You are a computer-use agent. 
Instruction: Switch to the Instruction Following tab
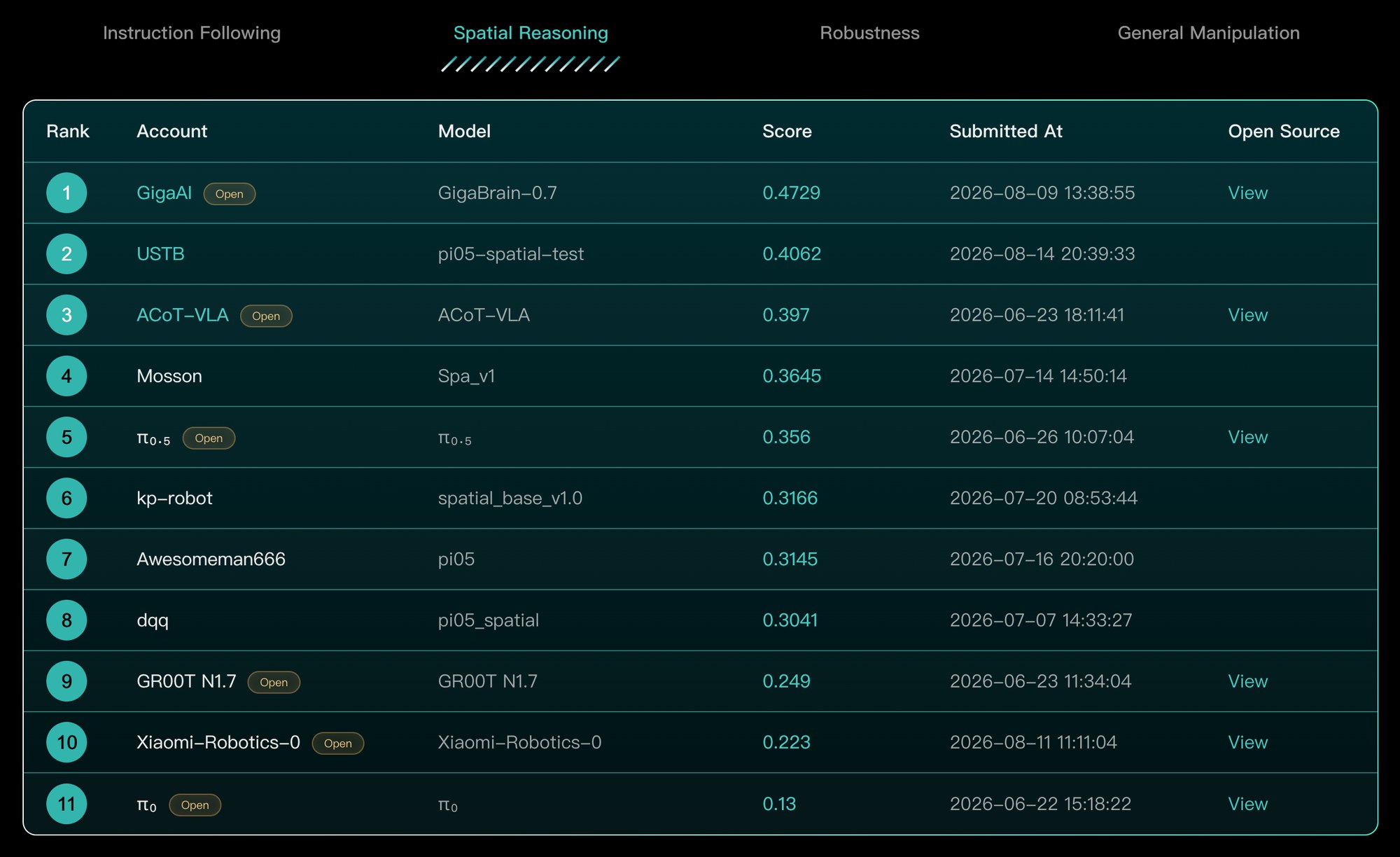pos(192,33)
